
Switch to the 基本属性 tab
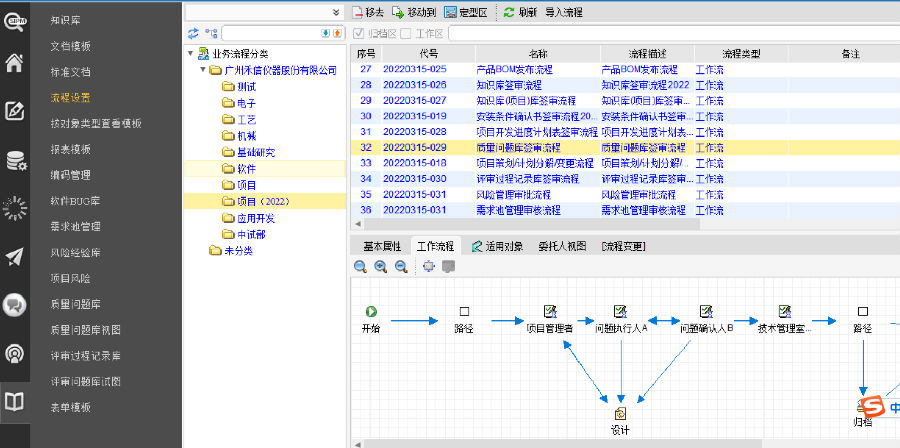click(381, 245)
